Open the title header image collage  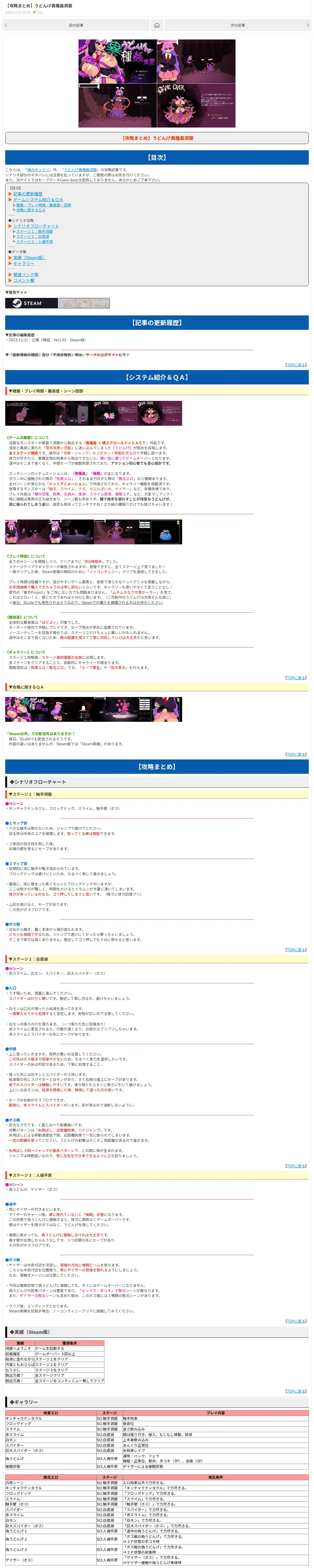[157, 83]
